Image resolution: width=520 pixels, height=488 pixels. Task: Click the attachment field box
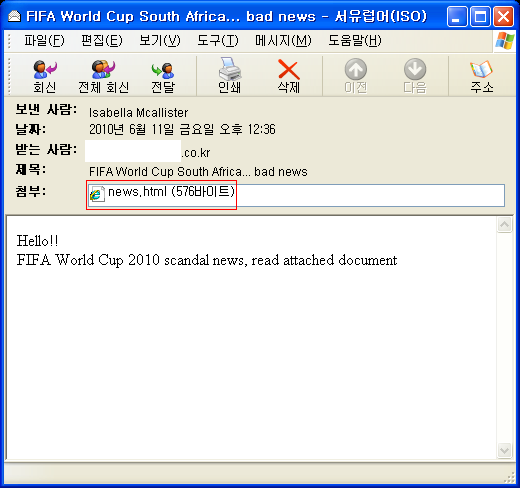[296, 195]
